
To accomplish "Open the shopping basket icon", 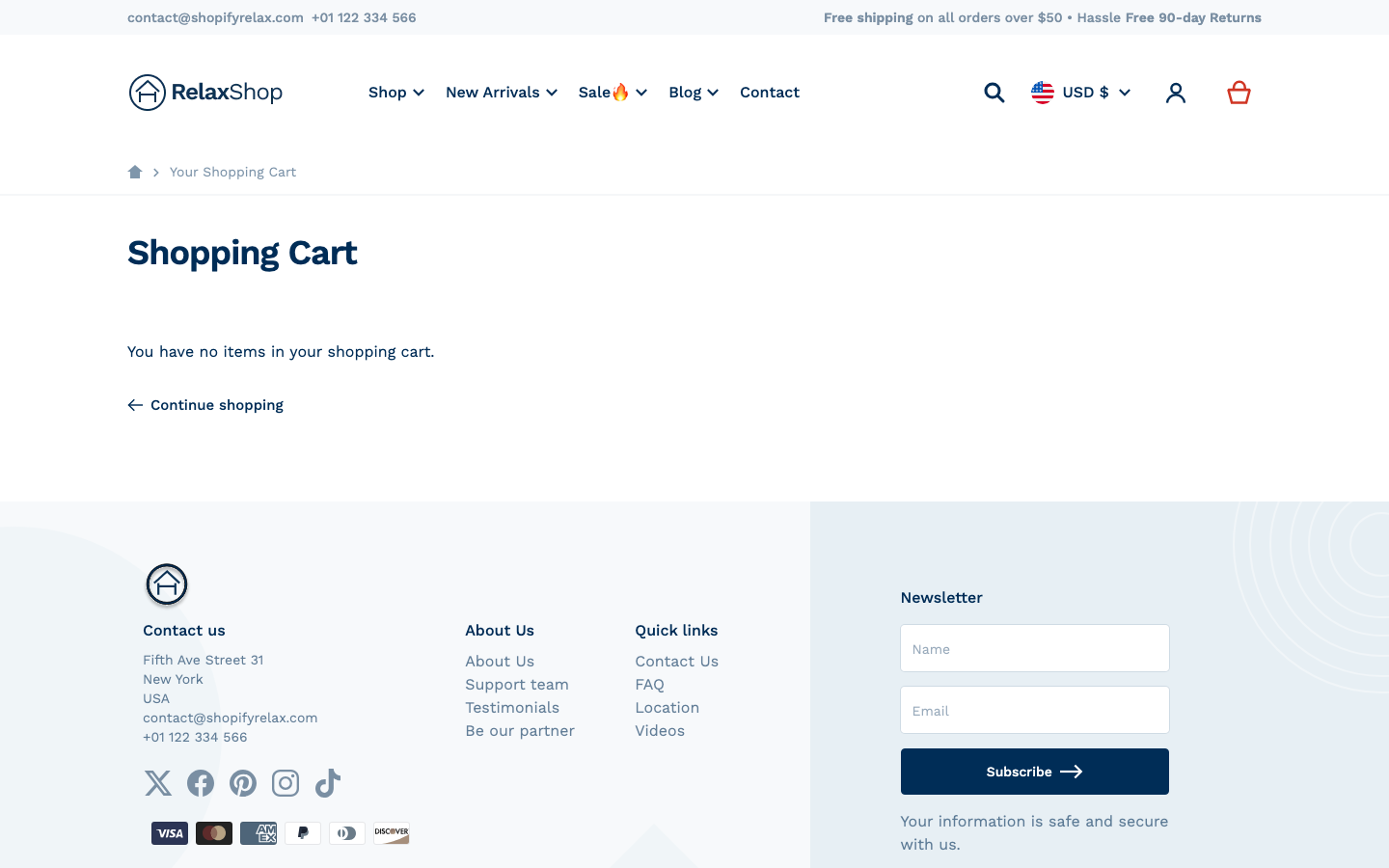I will [1239, 93].
